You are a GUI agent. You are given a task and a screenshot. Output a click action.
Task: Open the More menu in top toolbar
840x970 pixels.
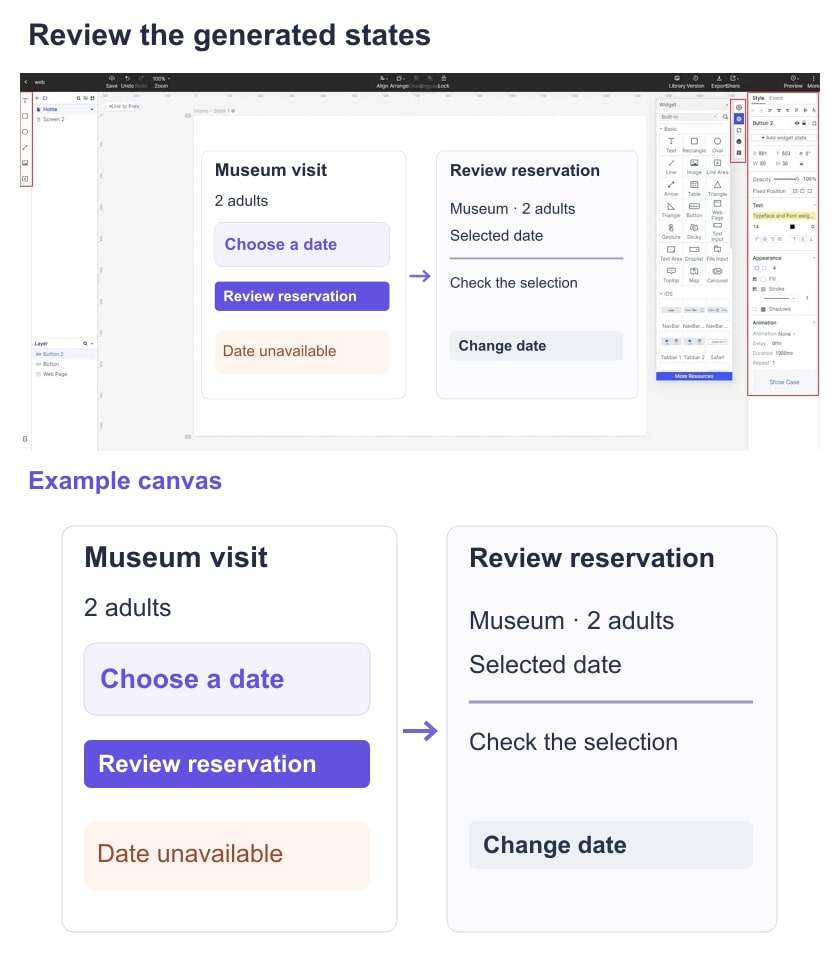[813, 82]
